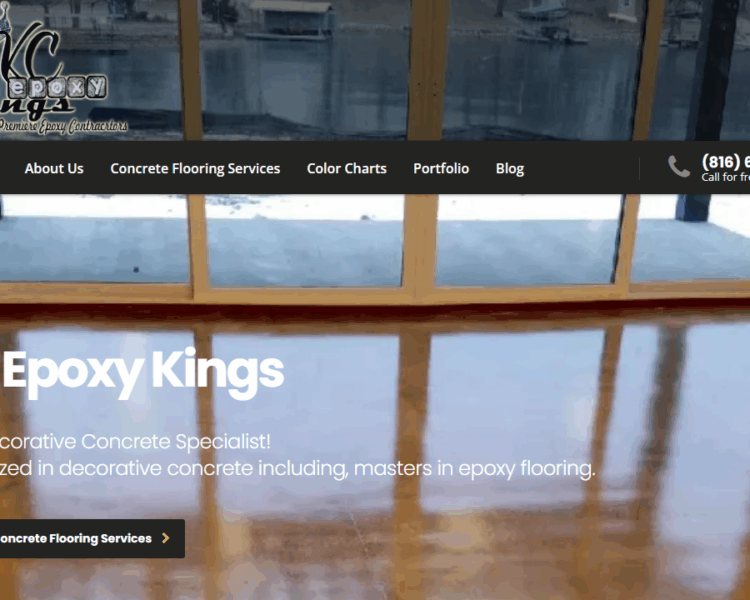The height and width of the screenshot is (600, 750).
Task: Click the (816) phone number
Action: tap(726, 162)
